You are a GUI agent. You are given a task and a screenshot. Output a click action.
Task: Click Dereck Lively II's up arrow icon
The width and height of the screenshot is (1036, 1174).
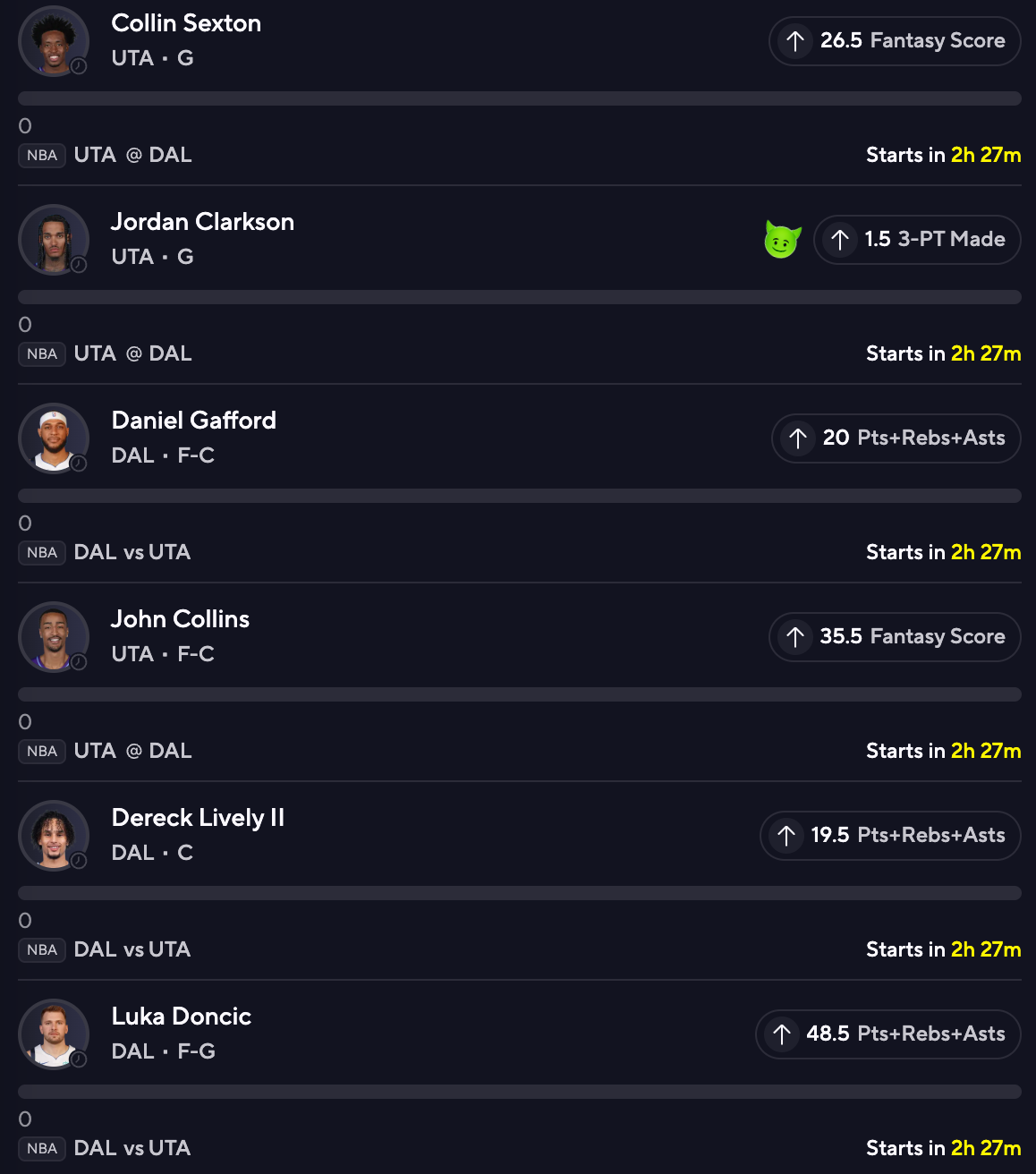(x=786, y=836)
